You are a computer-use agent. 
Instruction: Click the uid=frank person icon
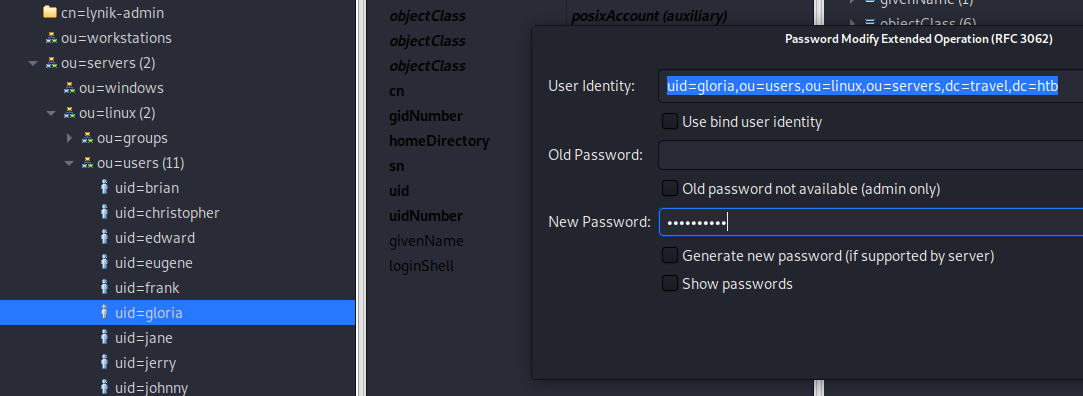tap(104, 287)
